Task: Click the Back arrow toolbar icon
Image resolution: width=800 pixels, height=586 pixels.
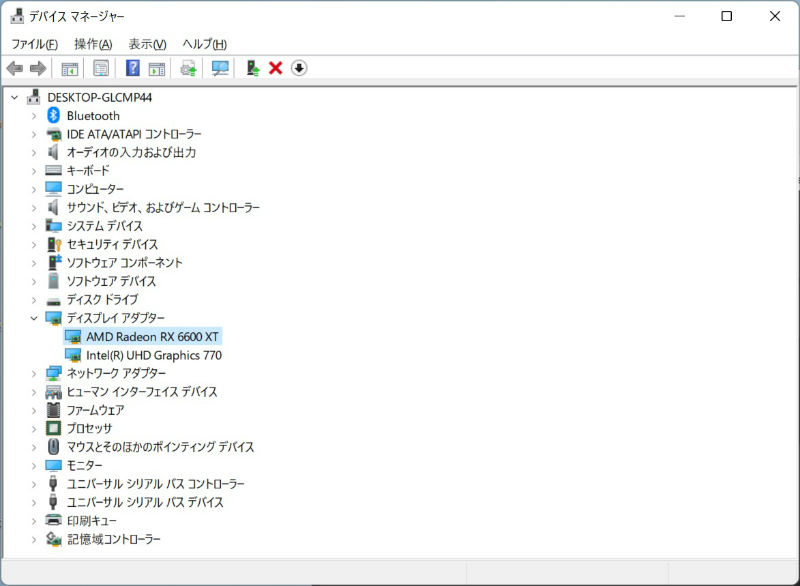Action: [15, 68]
